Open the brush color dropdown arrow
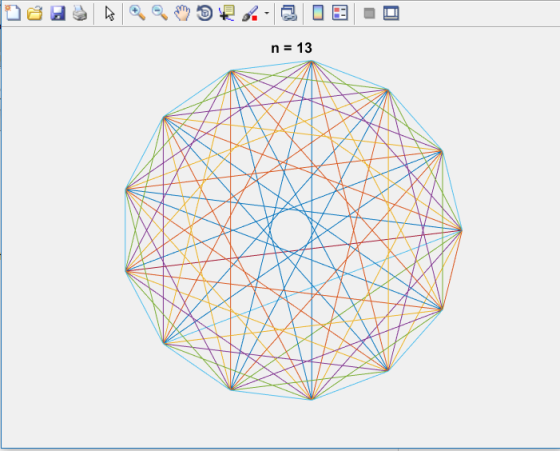This screenshot has width=560, height=451. pyautogui.click(x=266, y=13)
